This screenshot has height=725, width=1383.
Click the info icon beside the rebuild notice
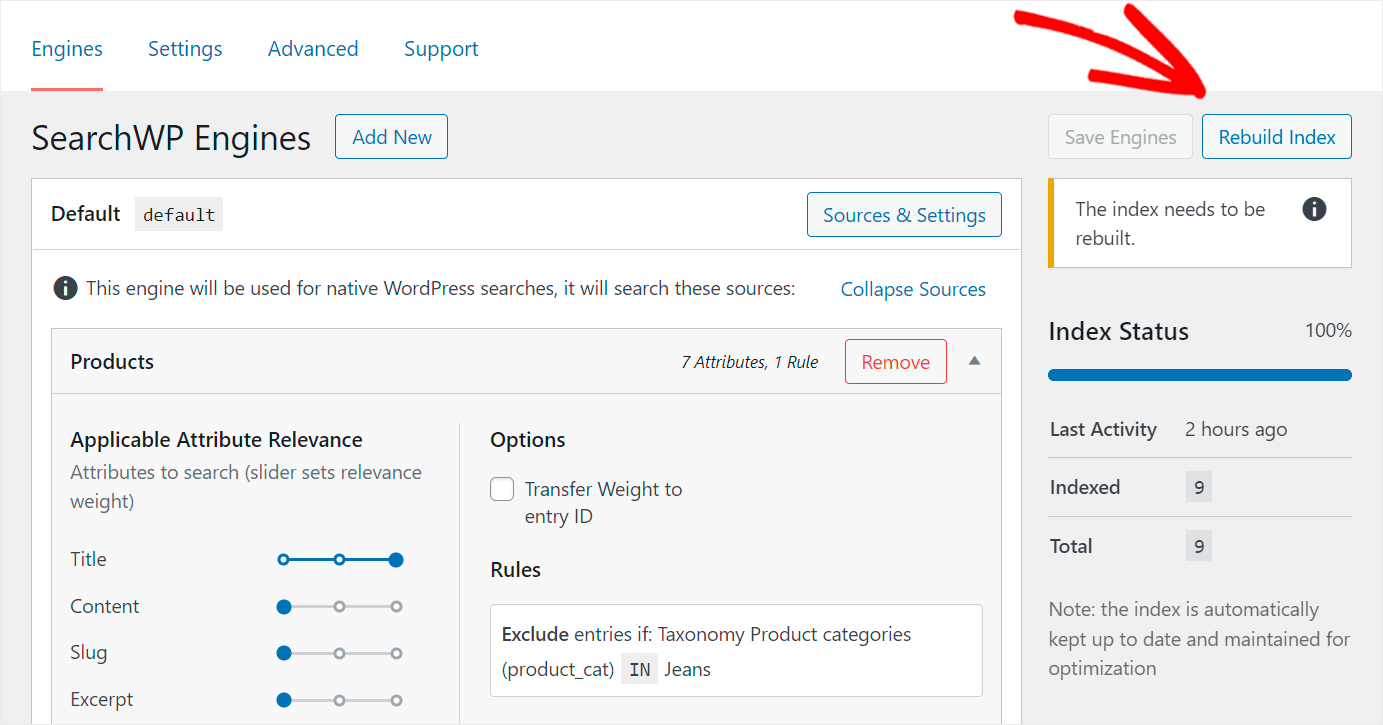[1315, 209]
